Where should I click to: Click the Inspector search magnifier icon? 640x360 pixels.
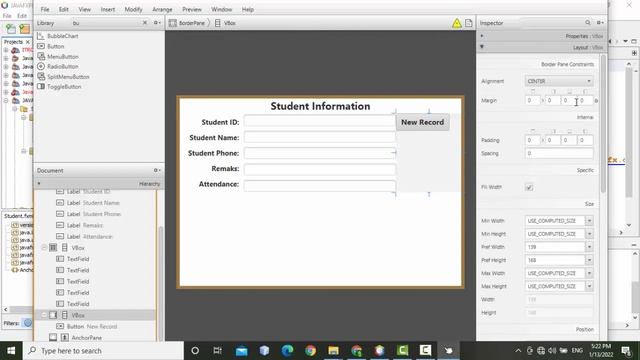pyautogui.click(x=588, y=22)
